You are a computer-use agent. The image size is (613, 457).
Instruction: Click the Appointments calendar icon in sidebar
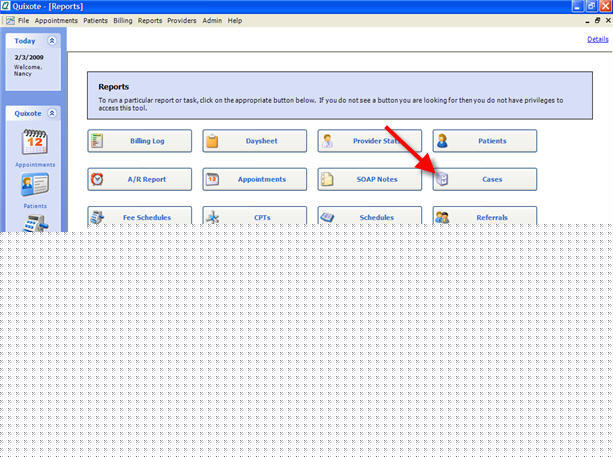pyautogui.click(x=35, y=142)
